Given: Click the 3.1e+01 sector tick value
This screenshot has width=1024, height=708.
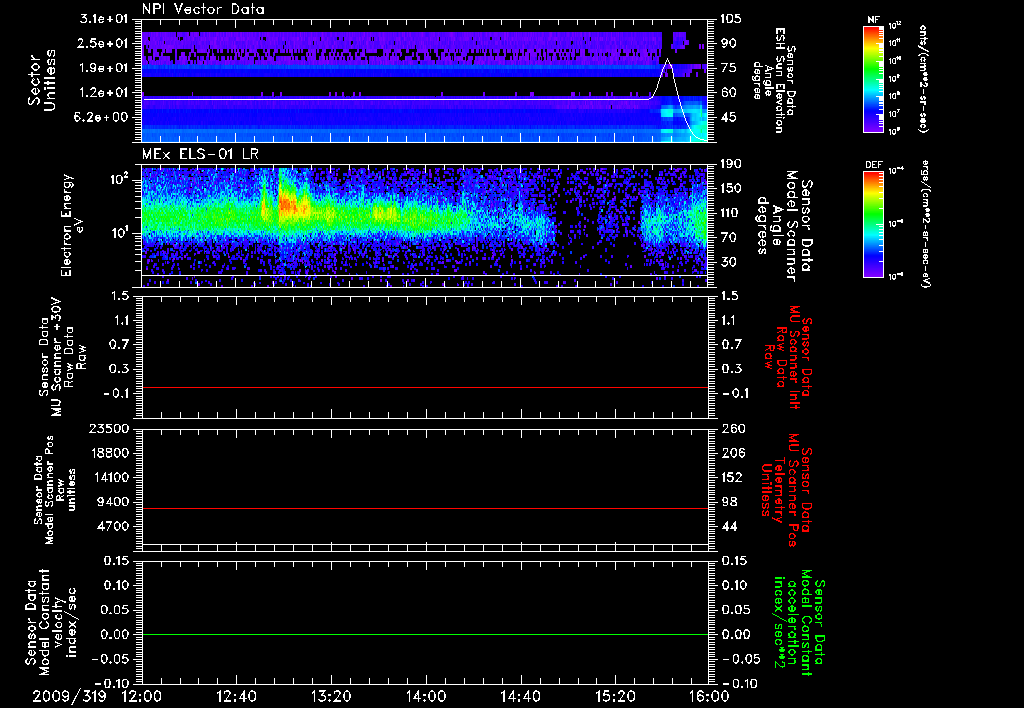Looking at the screenshot, I should click(x=106, y=19).
